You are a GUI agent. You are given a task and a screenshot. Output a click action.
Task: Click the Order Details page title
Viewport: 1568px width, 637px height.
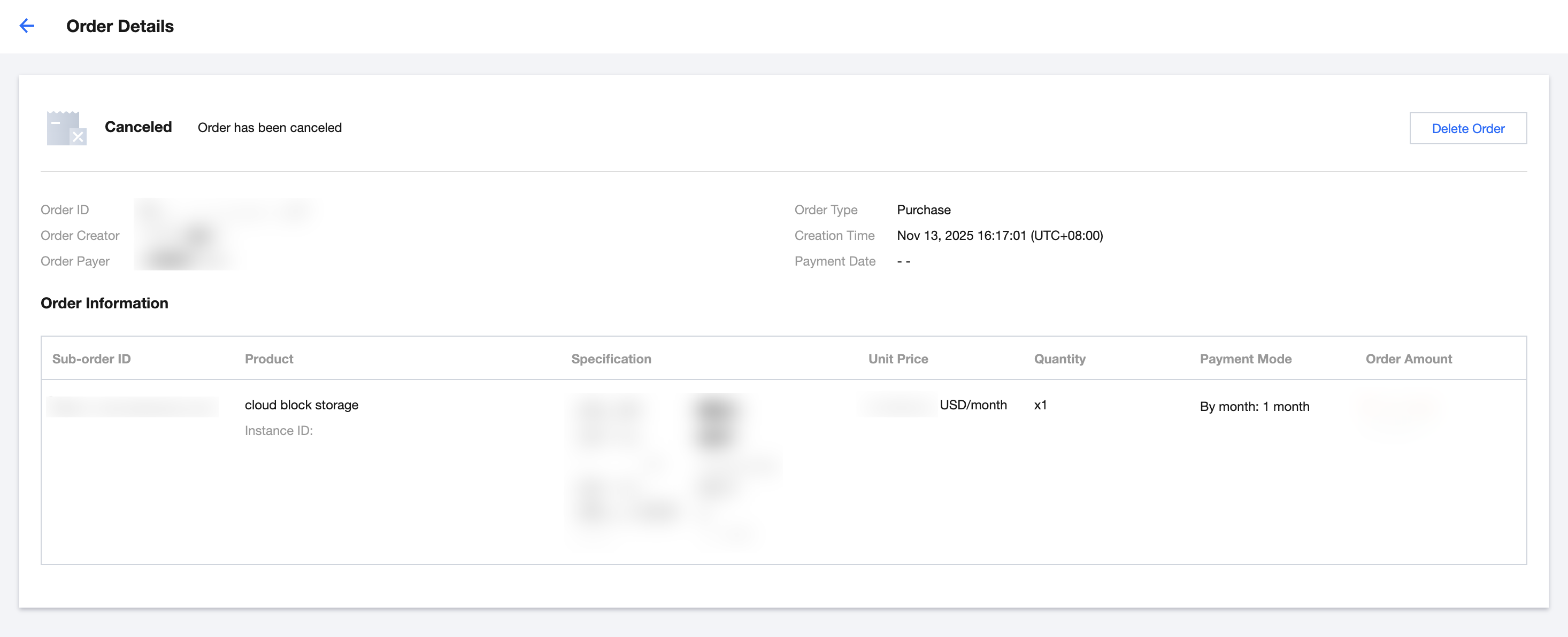click(120, 26)
